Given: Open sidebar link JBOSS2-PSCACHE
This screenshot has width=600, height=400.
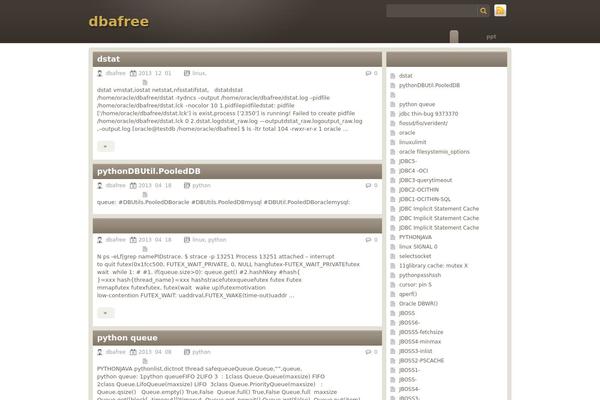Looking at the screenshot, I should click(x=421, y=360).
